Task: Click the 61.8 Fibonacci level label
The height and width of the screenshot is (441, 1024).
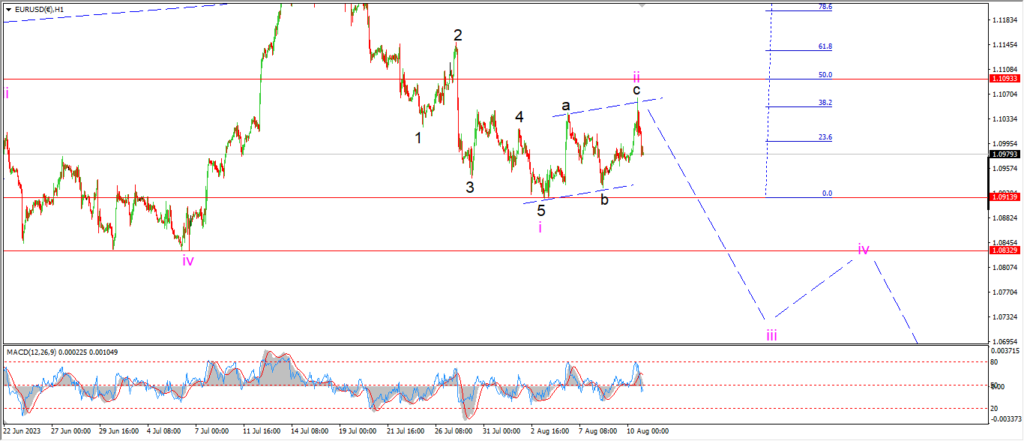Action: (x=825, y=47)
